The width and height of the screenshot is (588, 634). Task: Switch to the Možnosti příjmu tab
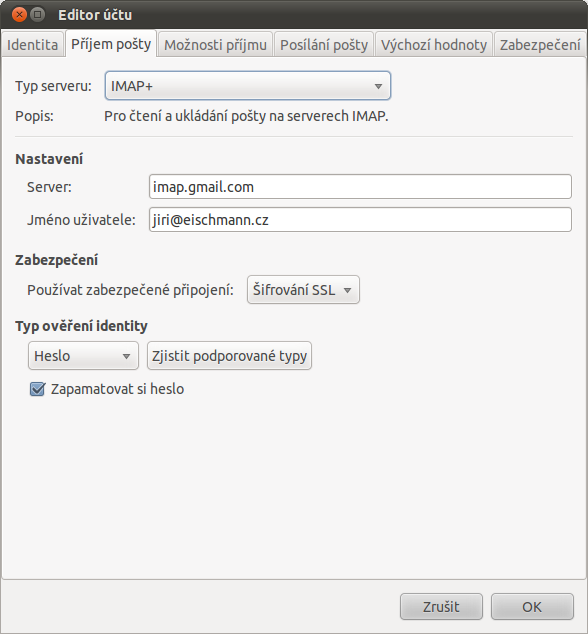215,44
